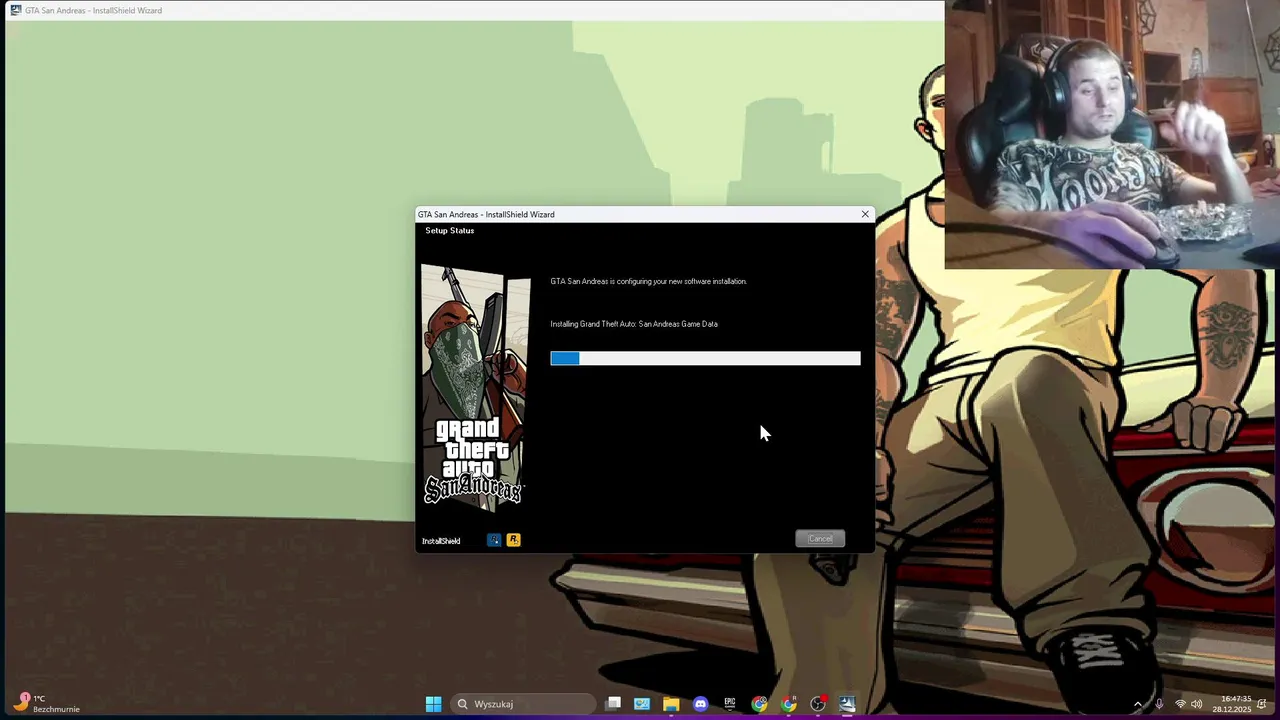Open File Explorer from the taskbar

671,704
